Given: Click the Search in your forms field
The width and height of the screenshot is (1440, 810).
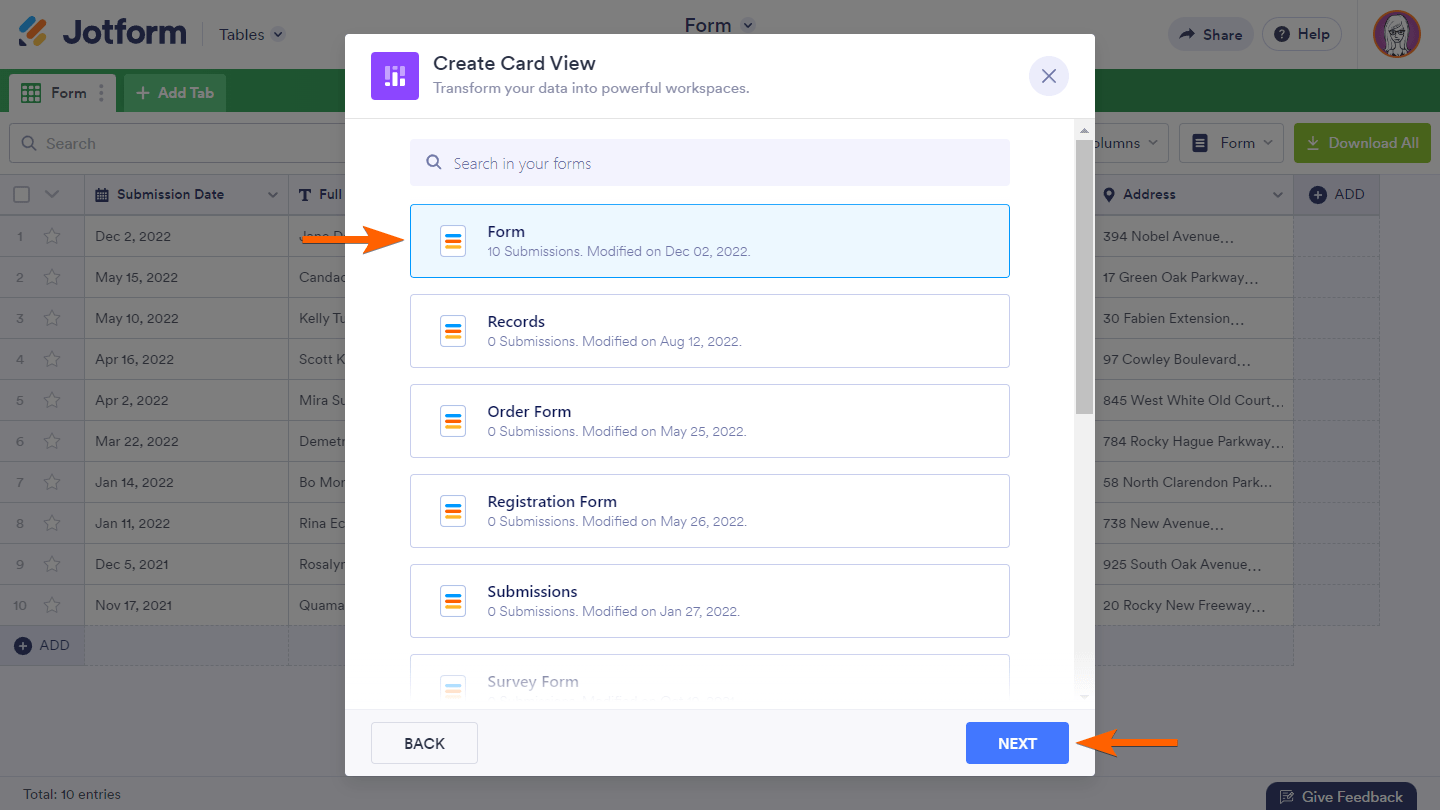Looking at the screenshot, I should [709, 163].
